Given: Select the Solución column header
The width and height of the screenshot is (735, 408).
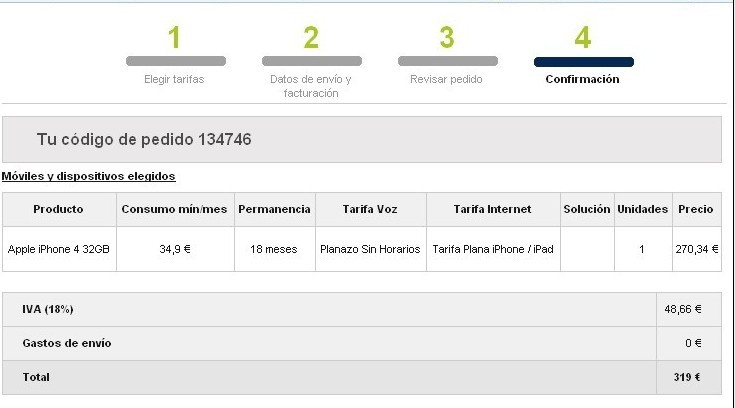Looking at the screenshot, I should click(586, 209).
